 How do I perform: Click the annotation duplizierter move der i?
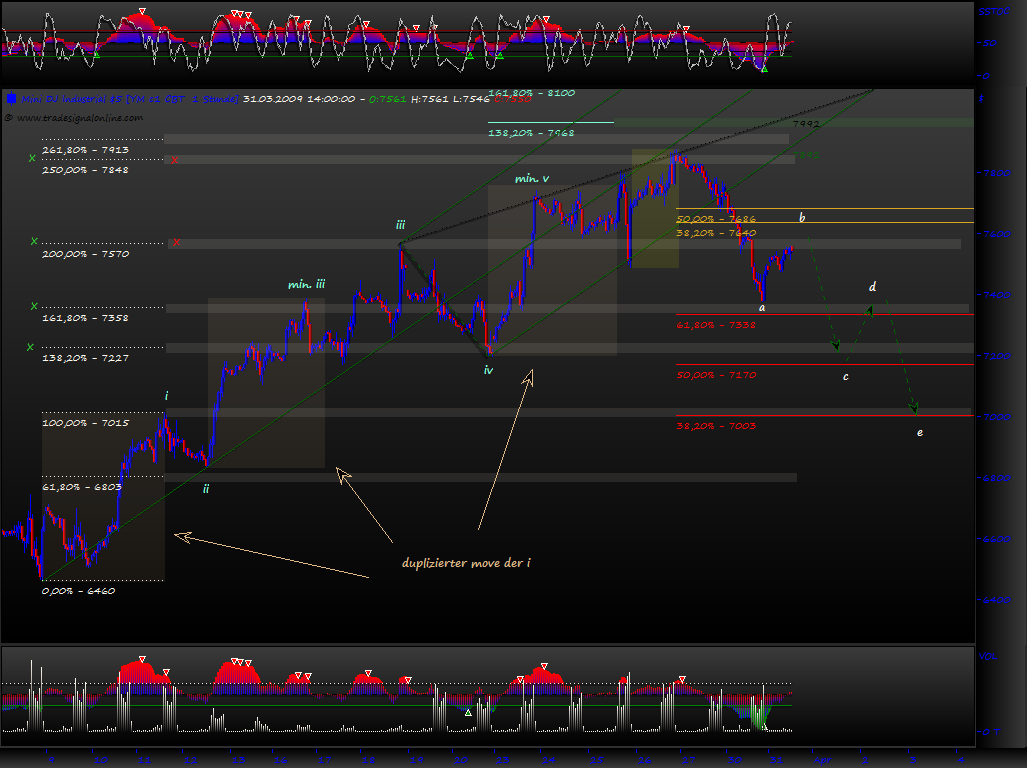[x=466, y=563]
